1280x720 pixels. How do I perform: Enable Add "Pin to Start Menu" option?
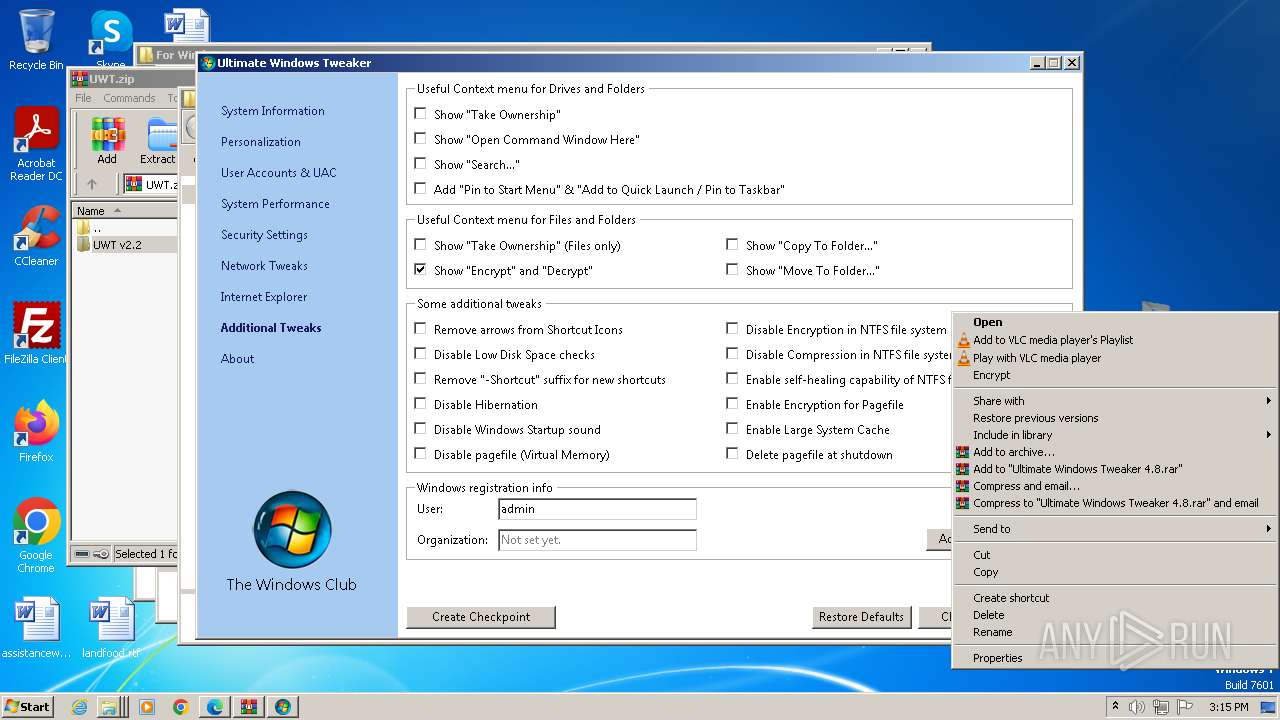(420, 189)
